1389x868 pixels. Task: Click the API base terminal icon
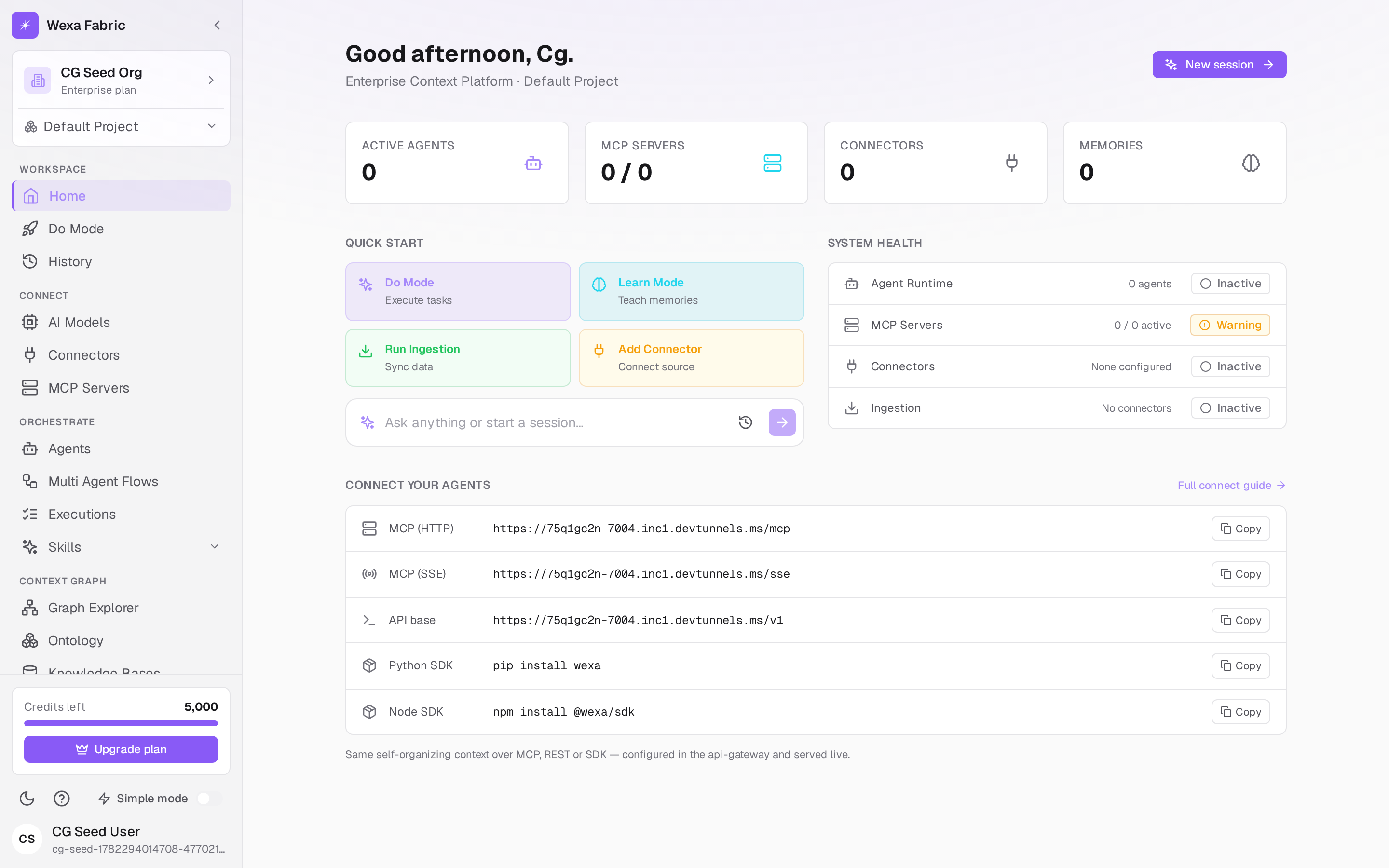[x=369, y=620]
